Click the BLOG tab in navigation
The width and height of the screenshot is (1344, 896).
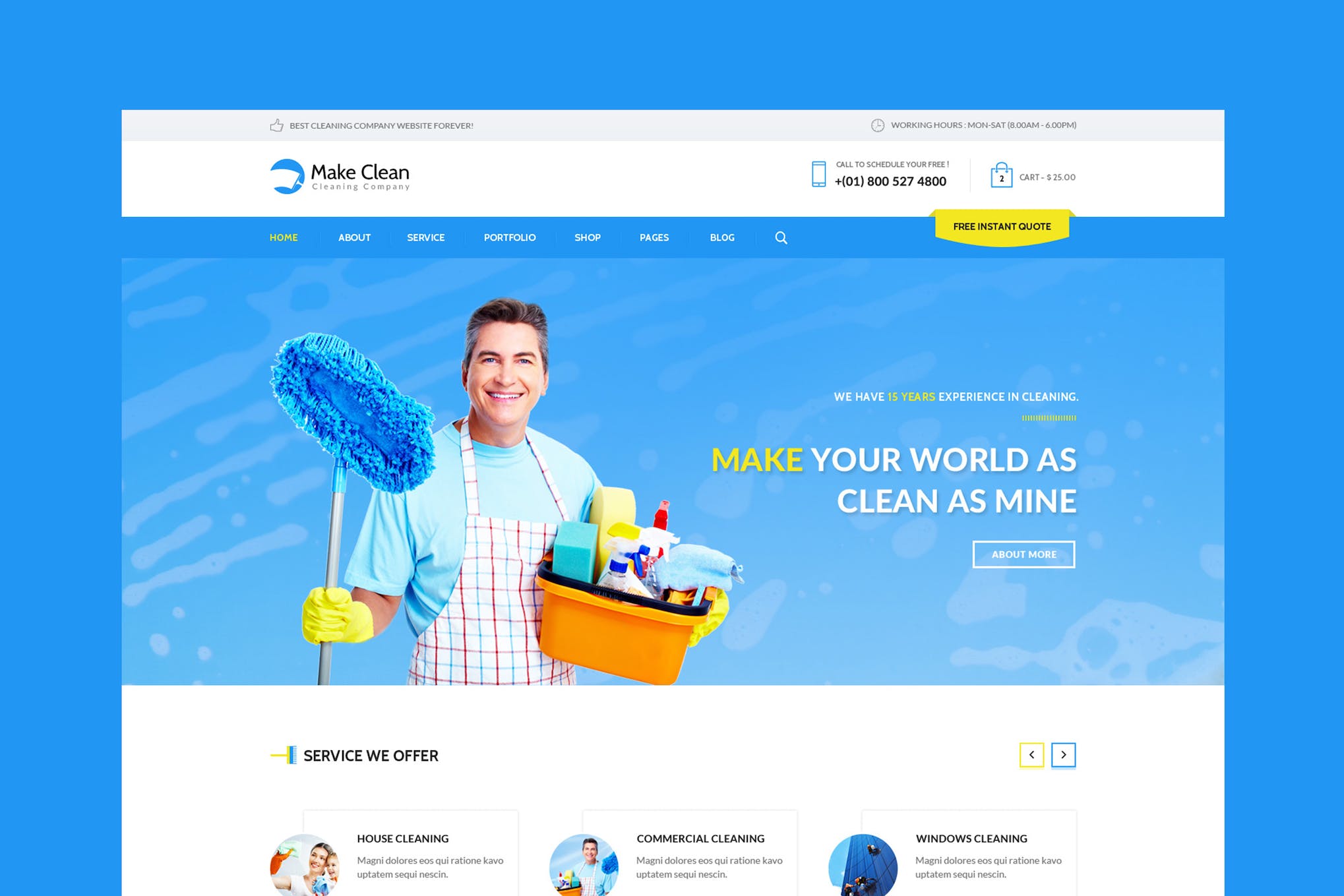722,237
